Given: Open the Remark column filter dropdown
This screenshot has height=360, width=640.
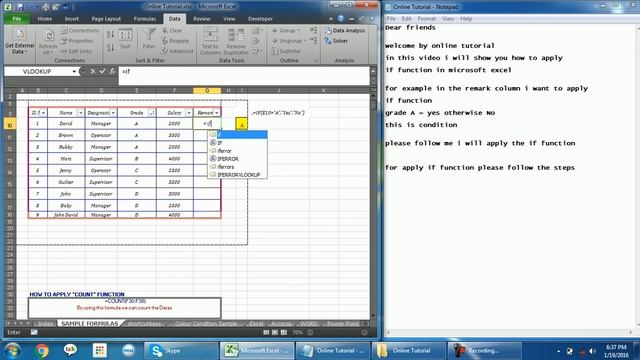Looking at the screenshot, I should click(217, 113).
